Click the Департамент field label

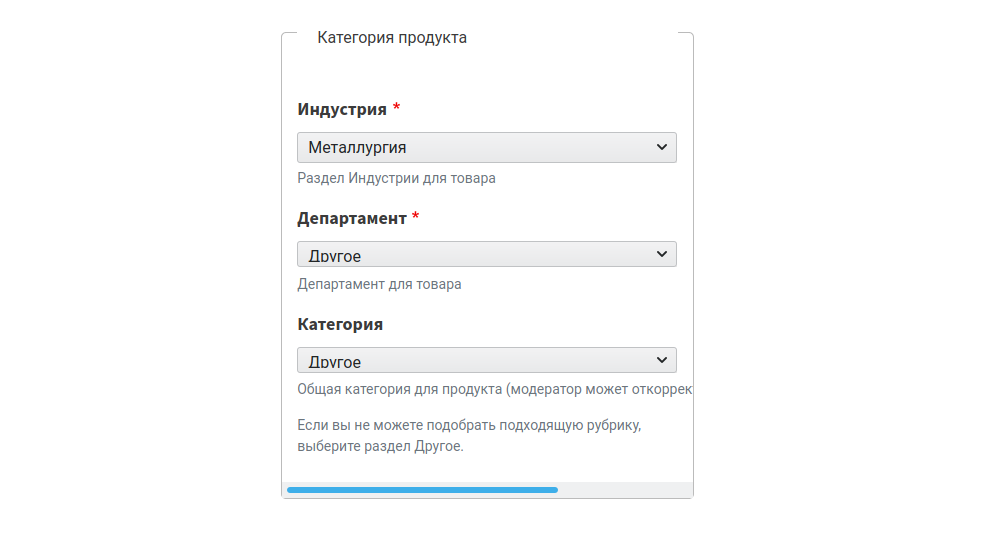click(x=352, y=219)
